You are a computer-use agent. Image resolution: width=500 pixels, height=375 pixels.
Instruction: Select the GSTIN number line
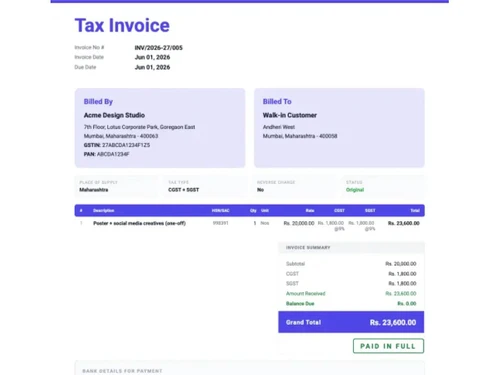117,145
